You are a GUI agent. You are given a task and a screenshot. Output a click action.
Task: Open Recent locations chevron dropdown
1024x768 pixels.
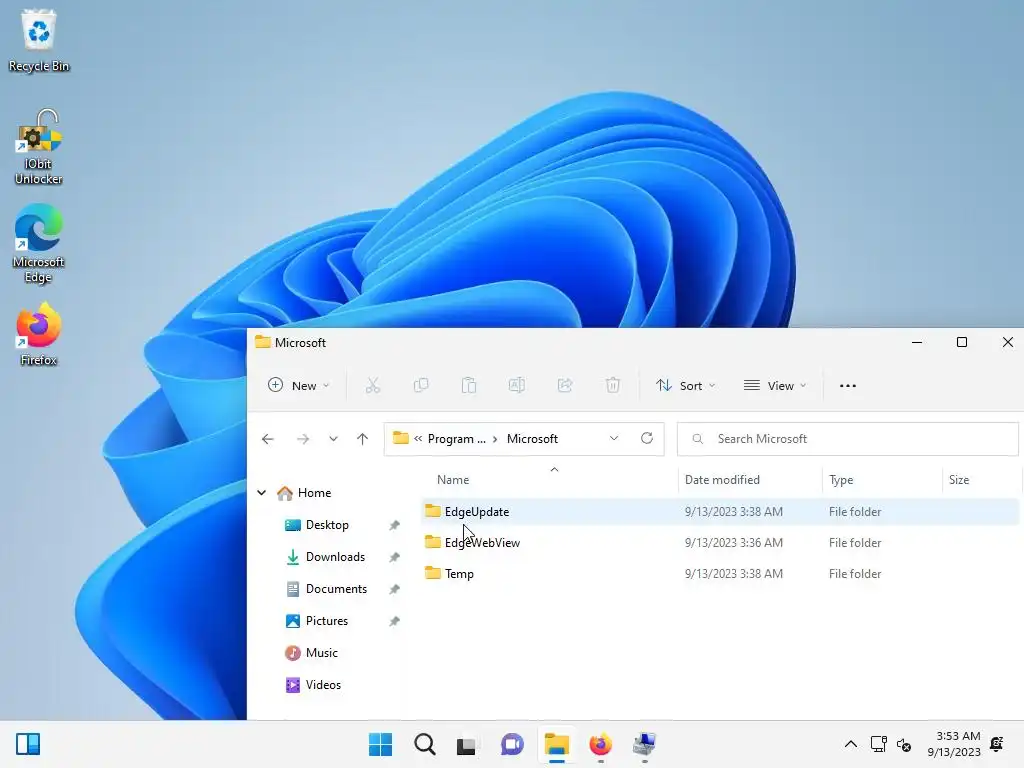point(333,439)
